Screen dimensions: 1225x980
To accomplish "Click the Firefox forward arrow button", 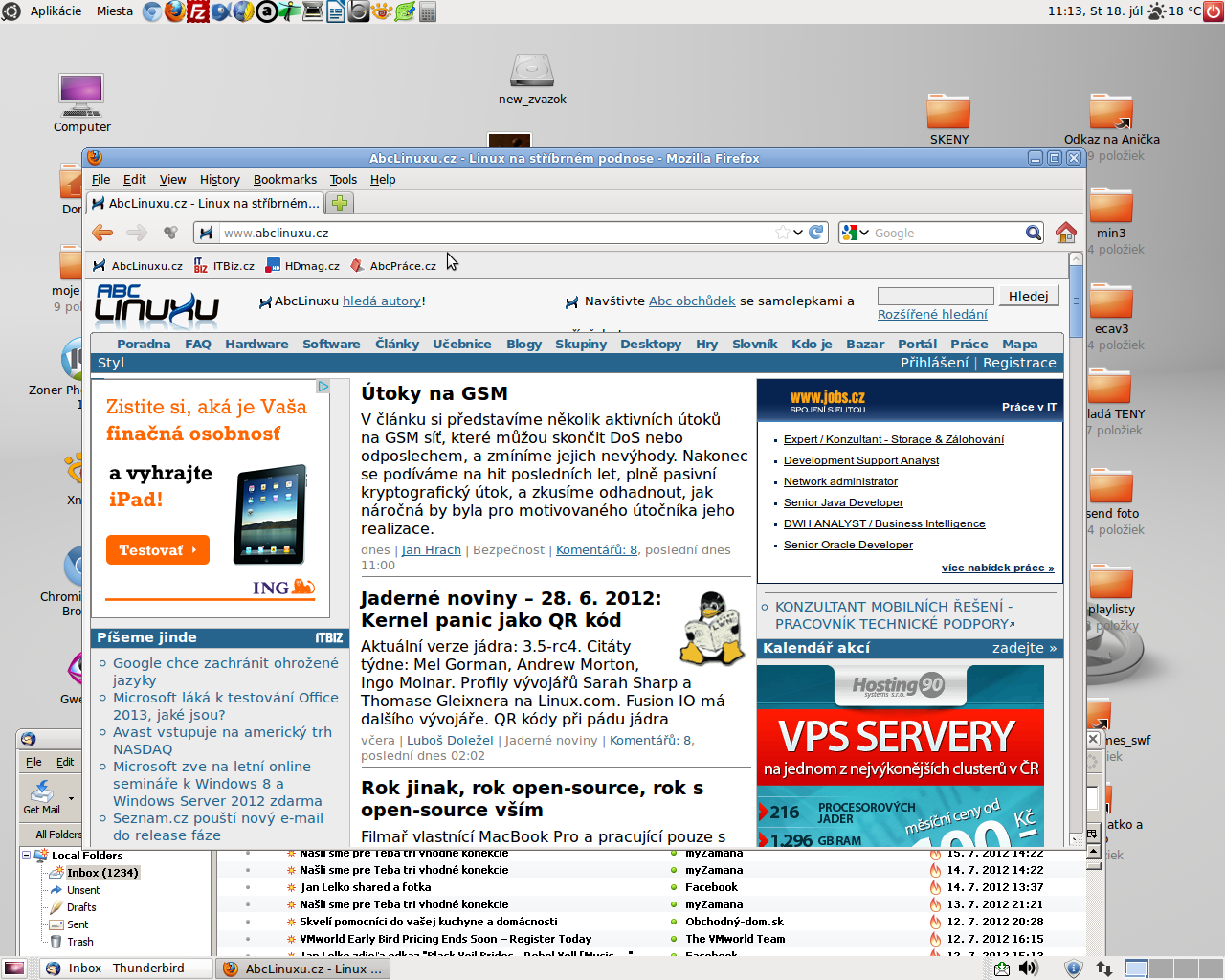I will click(x=137, y=233).
